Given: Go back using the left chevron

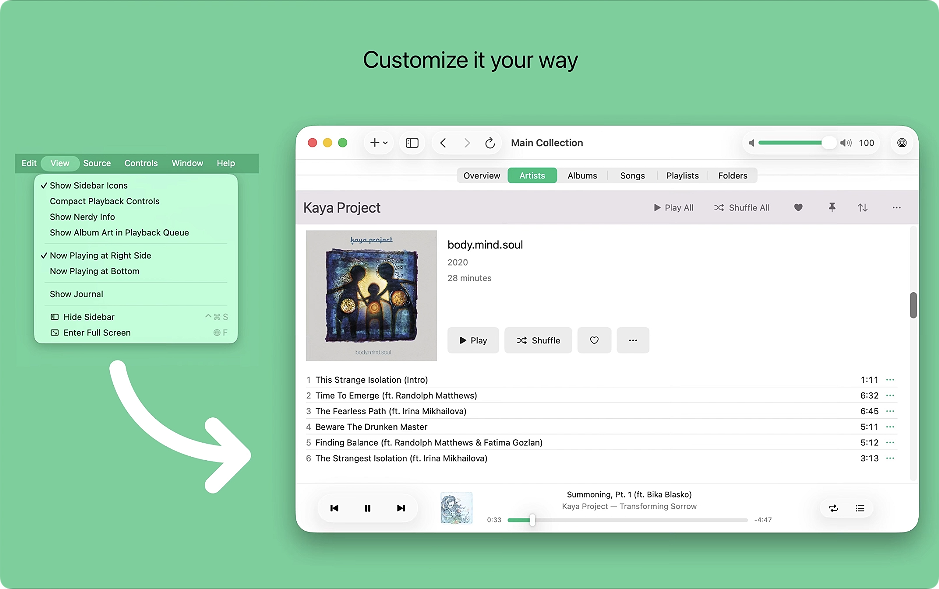Looking at the screenshot, I should click(x=443, y=143).
